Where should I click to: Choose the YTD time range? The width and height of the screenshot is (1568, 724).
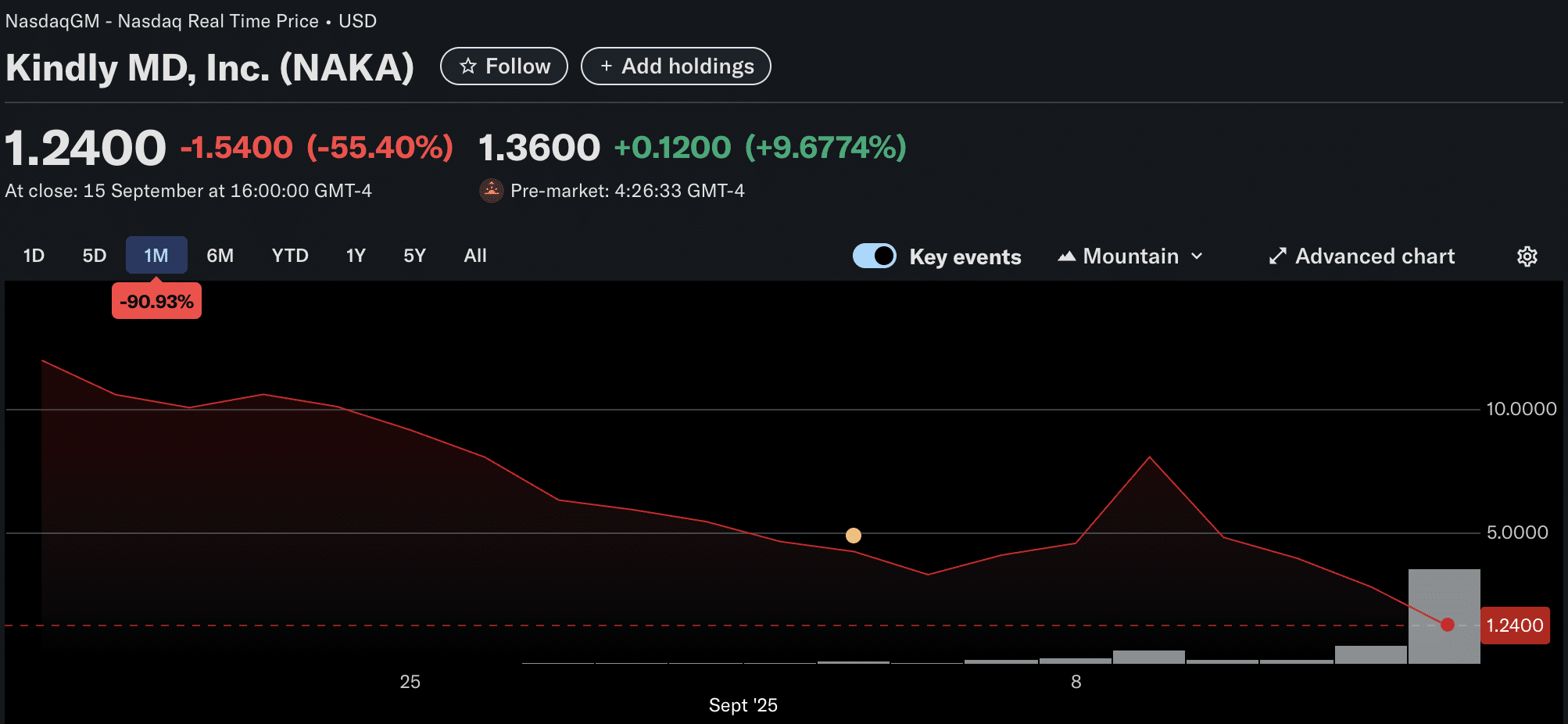(x=289, y=256)
